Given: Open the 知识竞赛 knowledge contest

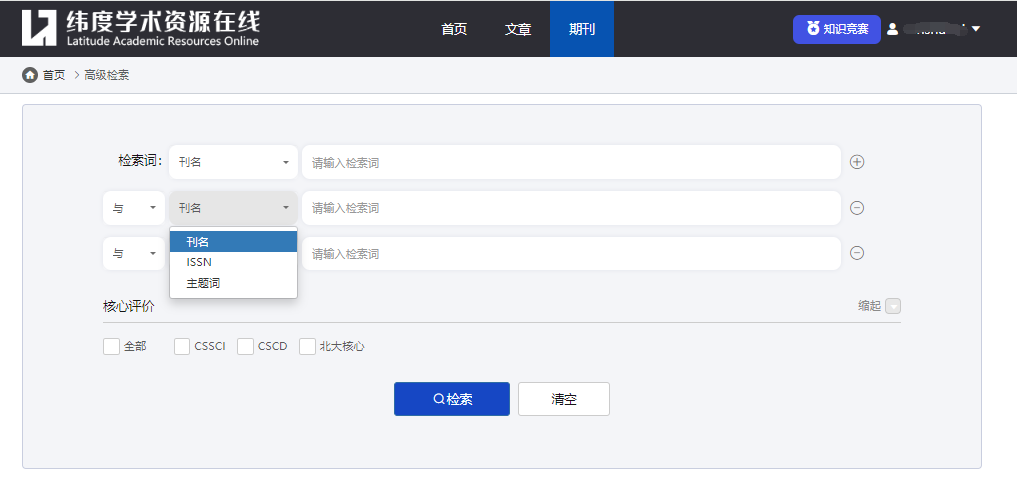Looking at the screenshot, I should (x=837, y=29).
